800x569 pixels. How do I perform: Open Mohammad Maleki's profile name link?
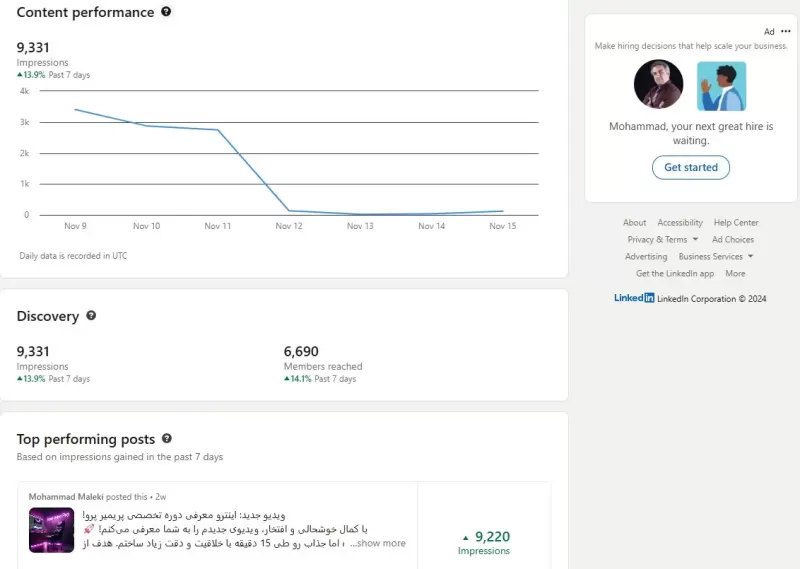pos(66,497)
